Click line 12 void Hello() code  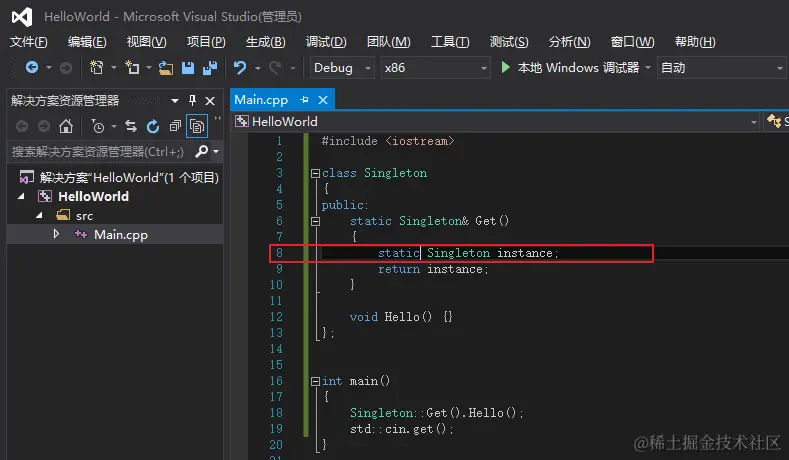click(x=401, y=317)
